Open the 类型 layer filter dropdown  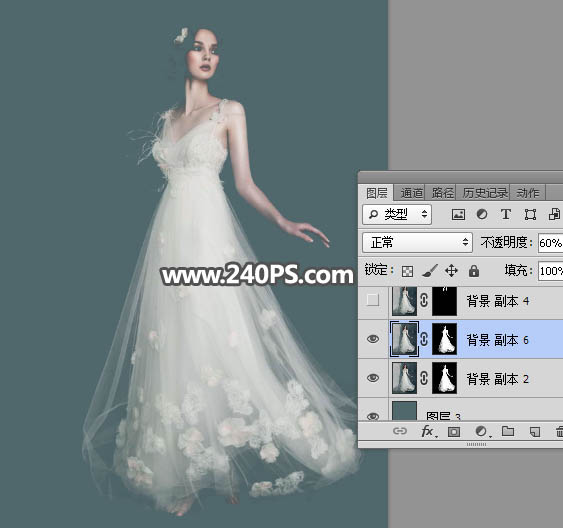(x=397, y=214)
